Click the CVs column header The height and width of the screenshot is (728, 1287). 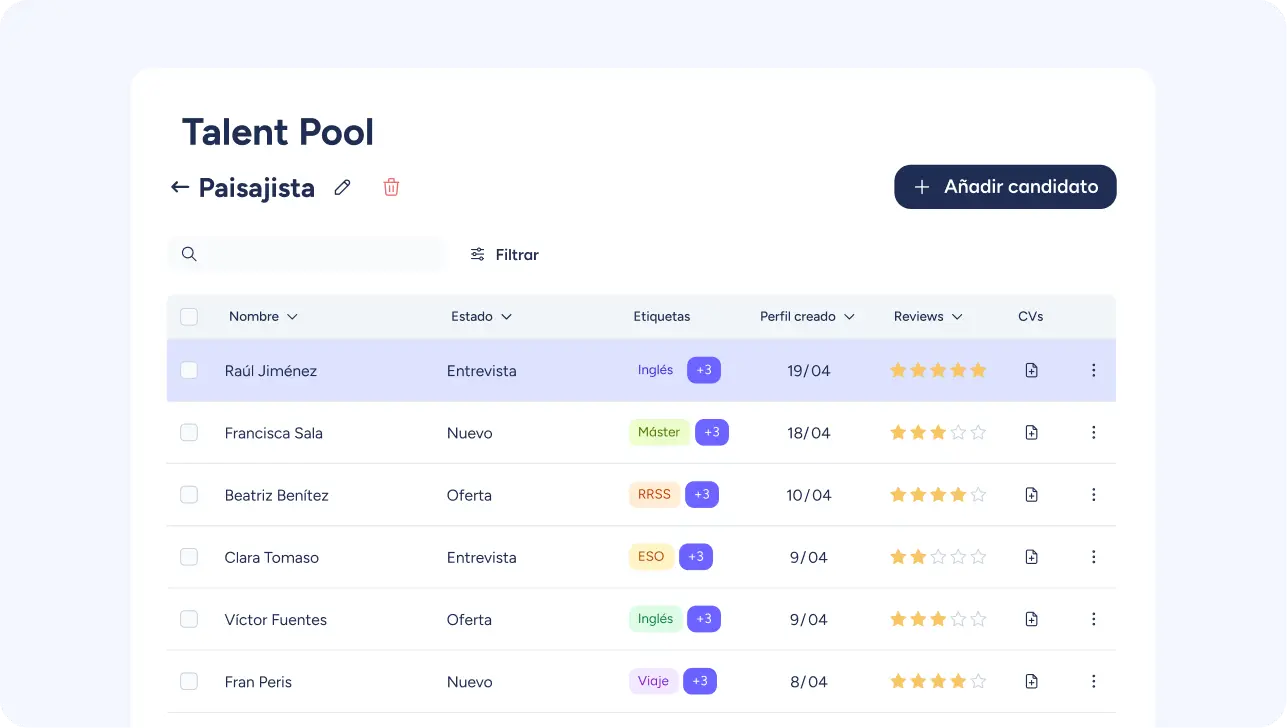point(1030,317)
